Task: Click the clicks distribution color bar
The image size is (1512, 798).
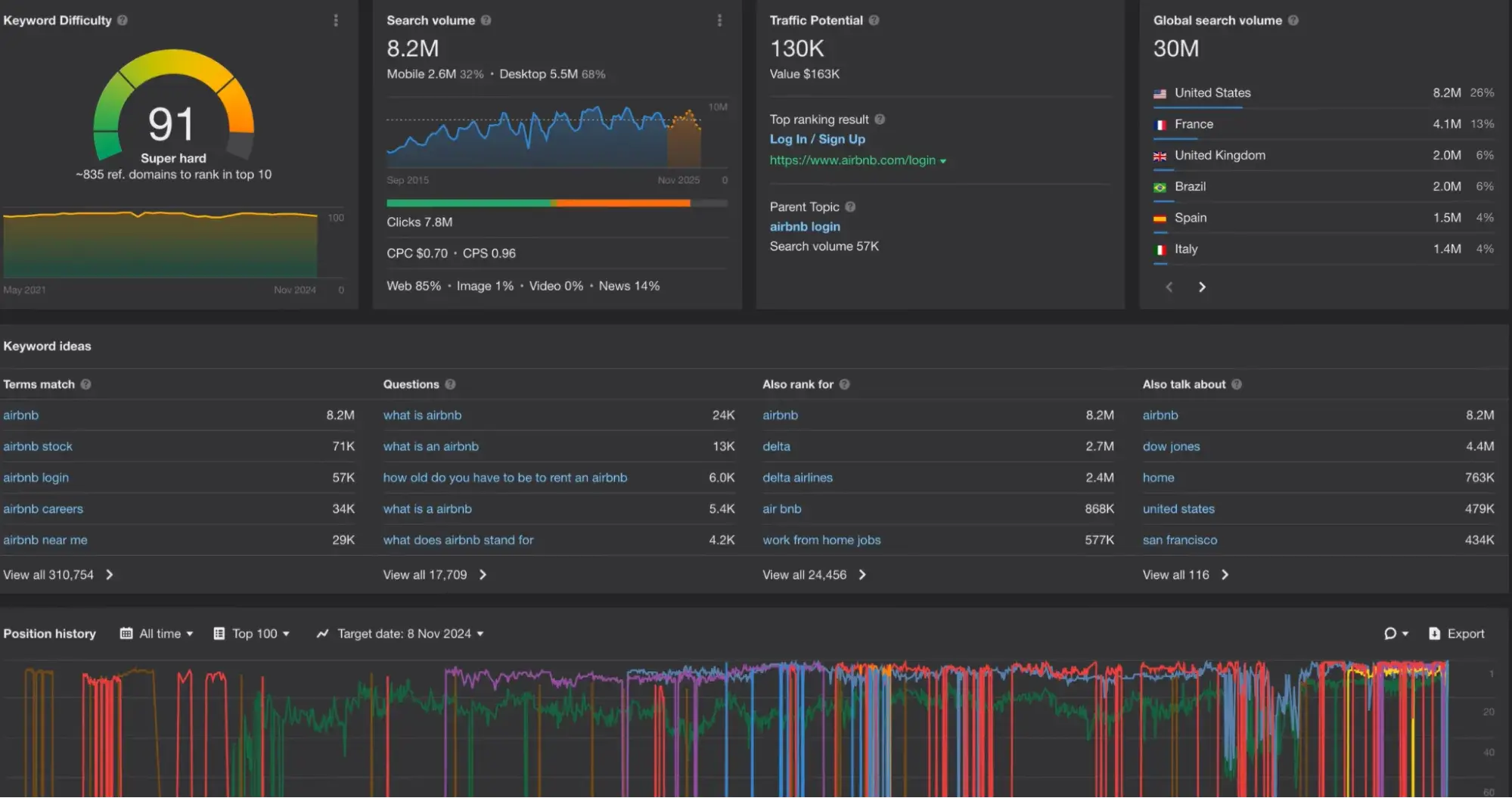Action: [x=557, y=203]
